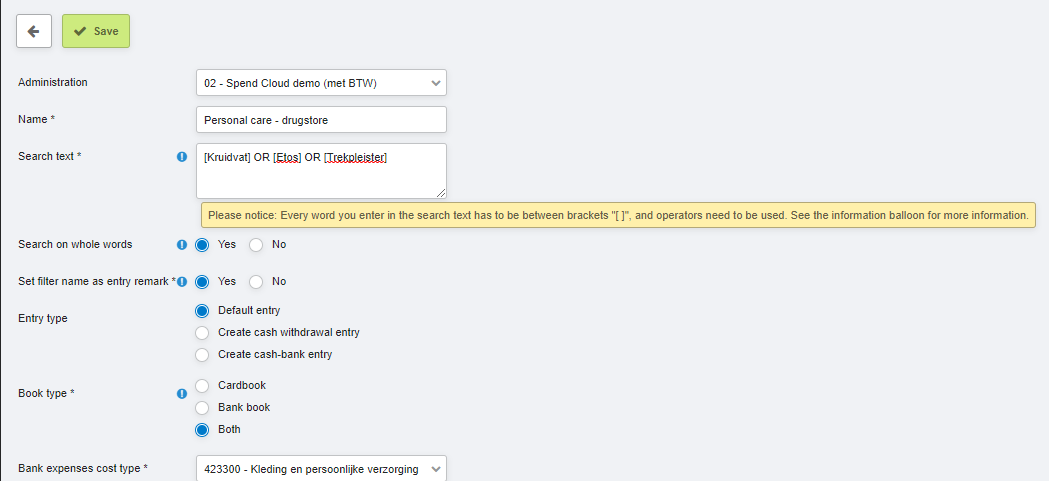The image size is (1049, 481).
Task: Select Cardbook as book type
Action: pos(202,386)
